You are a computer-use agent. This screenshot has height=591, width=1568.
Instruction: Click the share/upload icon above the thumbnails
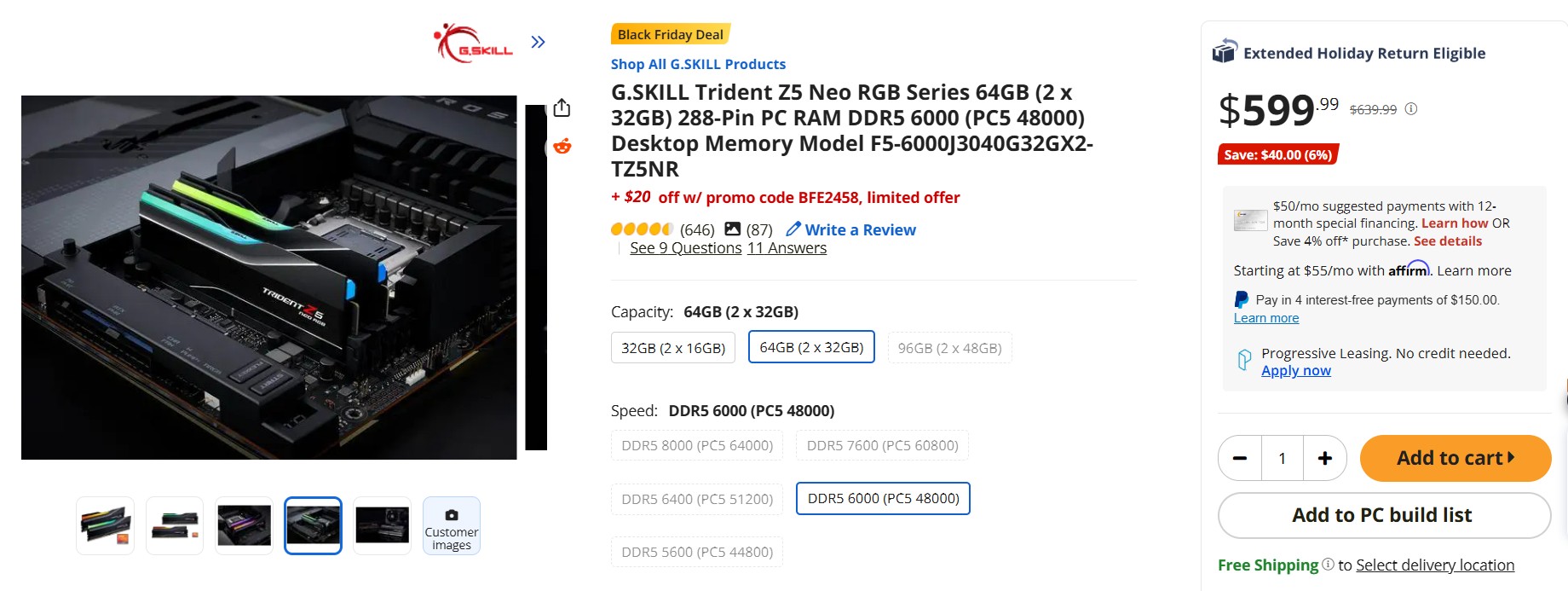pyautogui.click(x=561, y=108)
